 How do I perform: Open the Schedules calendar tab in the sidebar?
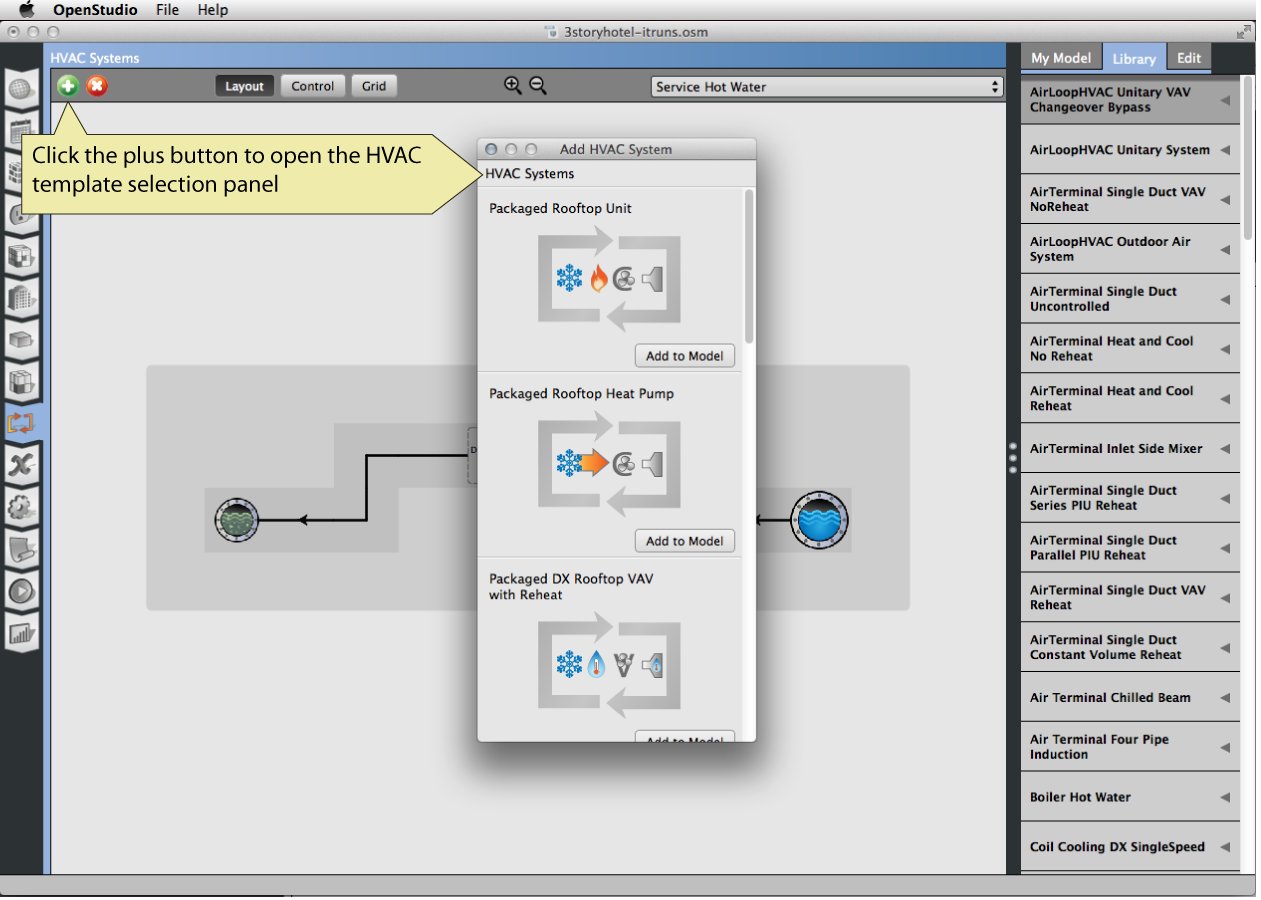(22, 129)
